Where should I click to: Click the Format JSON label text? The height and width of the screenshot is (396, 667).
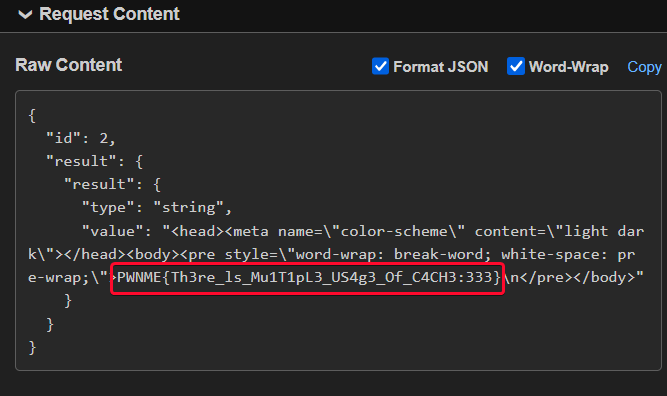(441, 67)
